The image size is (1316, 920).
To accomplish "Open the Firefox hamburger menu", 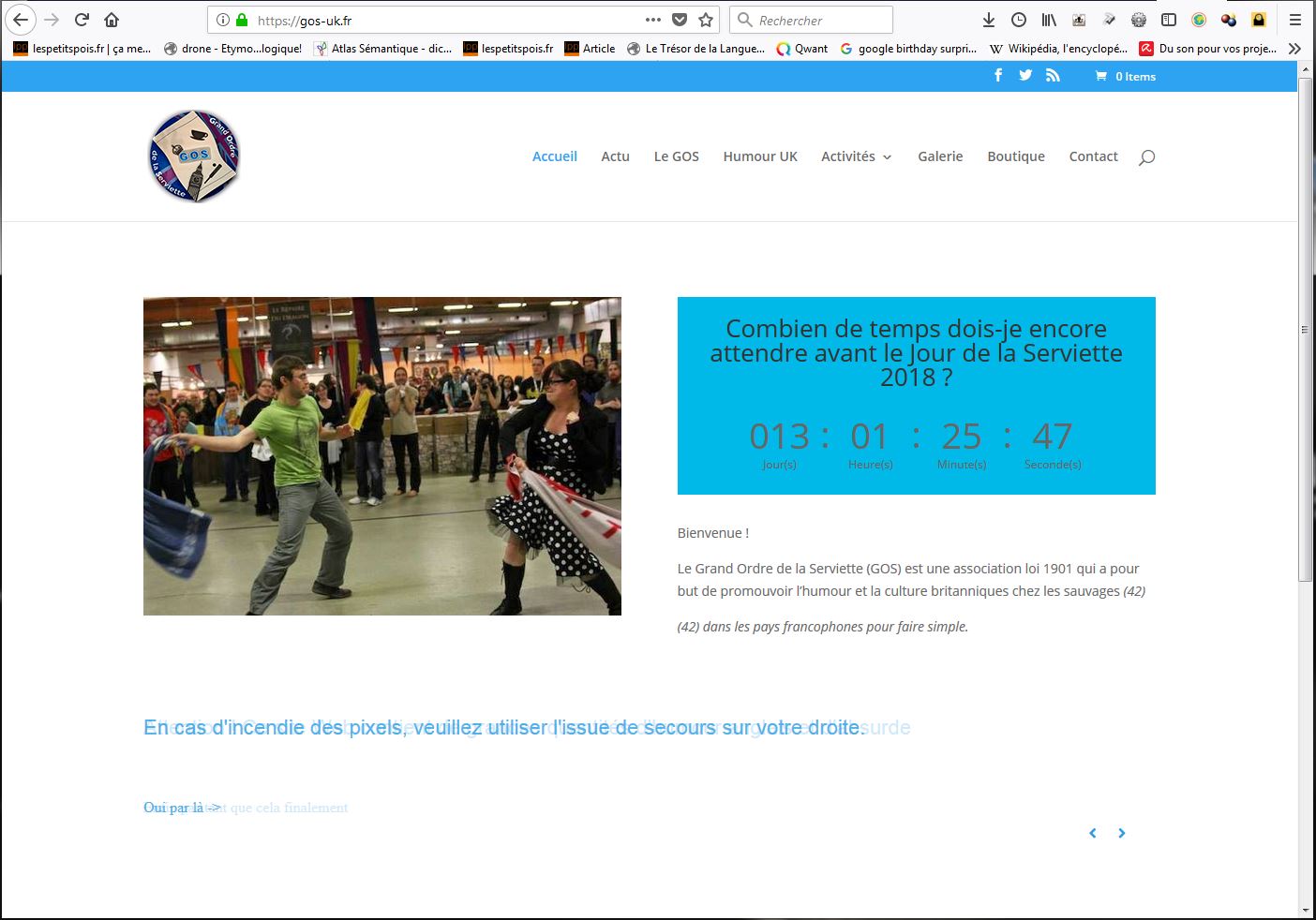I will click(x=1294, y=20).
